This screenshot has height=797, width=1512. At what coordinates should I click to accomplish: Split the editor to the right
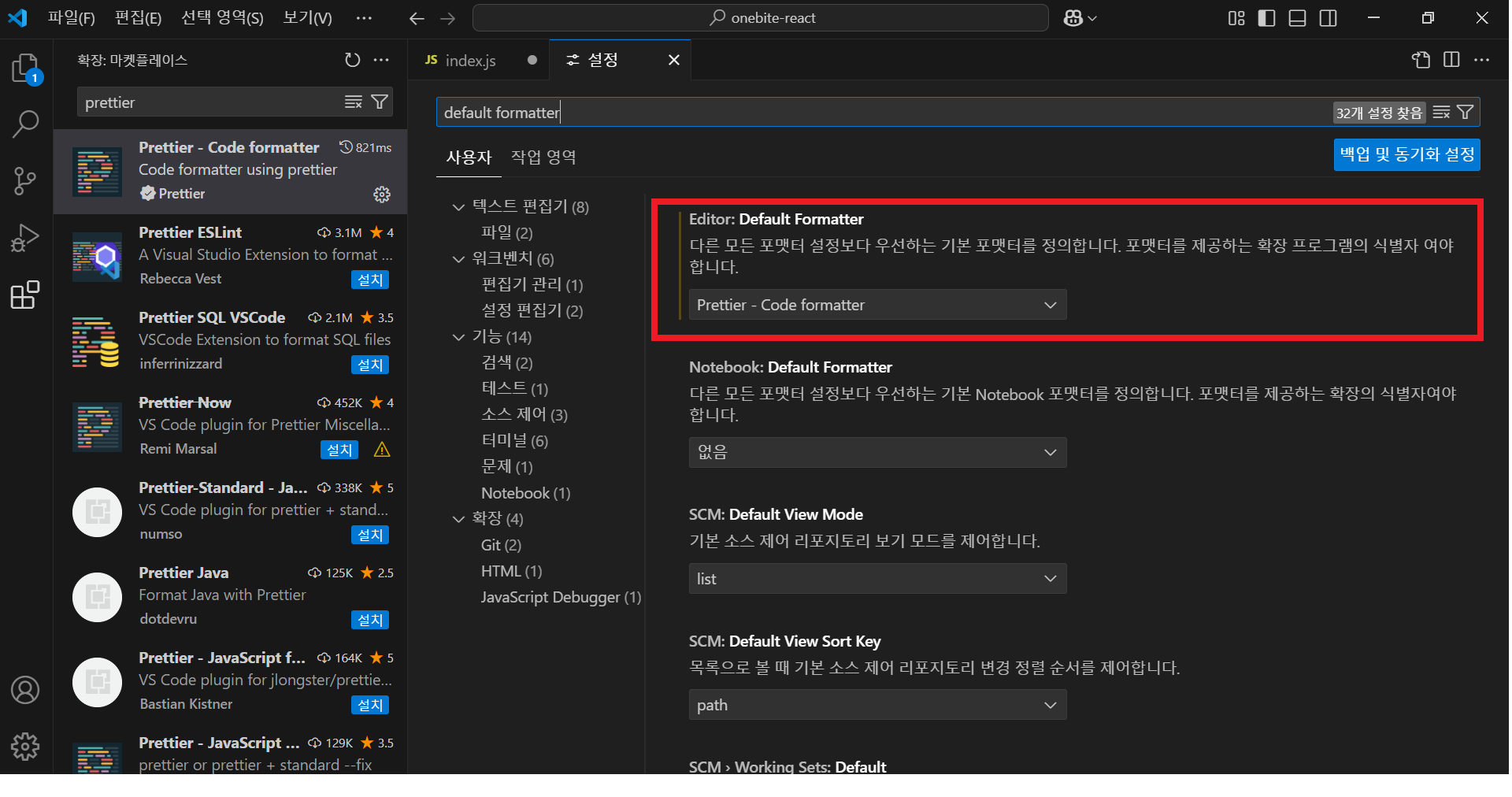[1451, 60]
